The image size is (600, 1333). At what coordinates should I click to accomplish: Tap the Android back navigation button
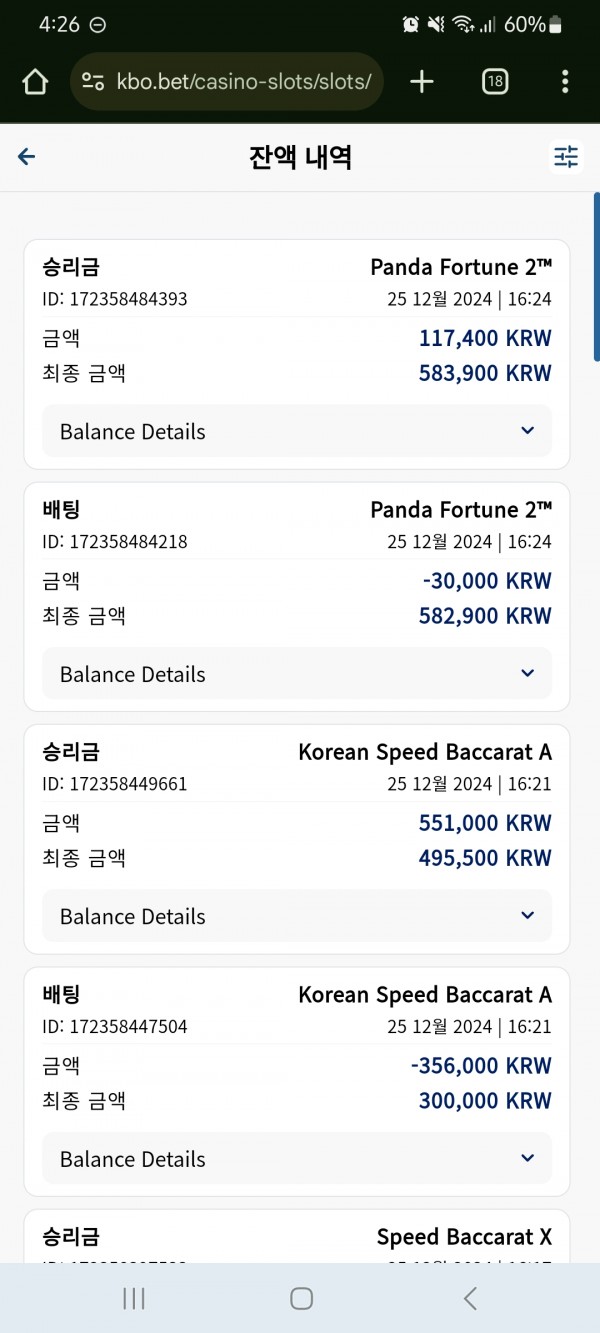tap(470, 1298)
